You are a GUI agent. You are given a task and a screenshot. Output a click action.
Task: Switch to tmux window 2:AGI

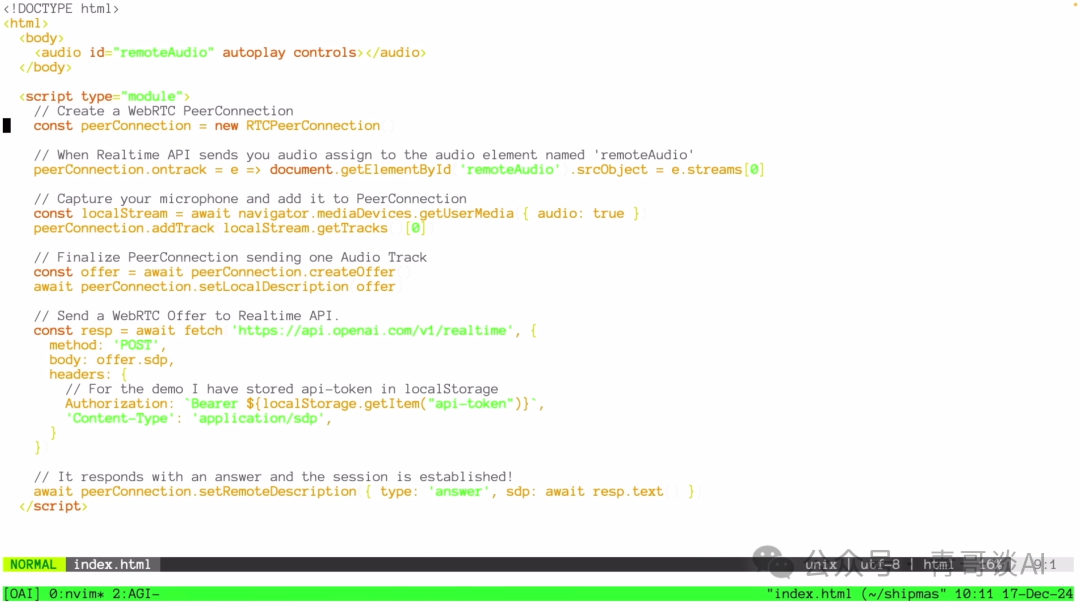(137, 594)
